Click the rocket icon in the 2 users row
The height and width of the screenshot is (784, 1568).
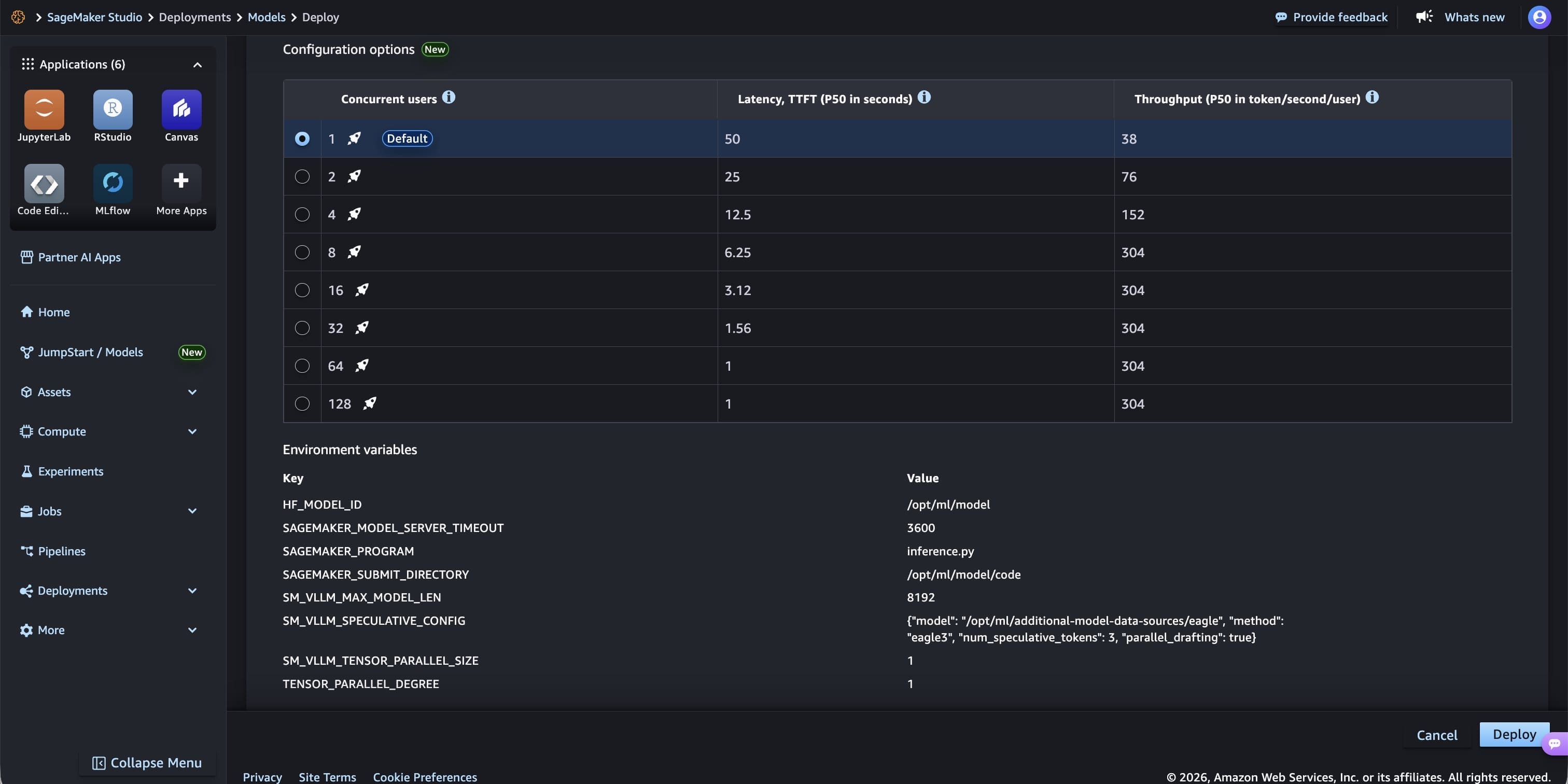pos(354,176)
